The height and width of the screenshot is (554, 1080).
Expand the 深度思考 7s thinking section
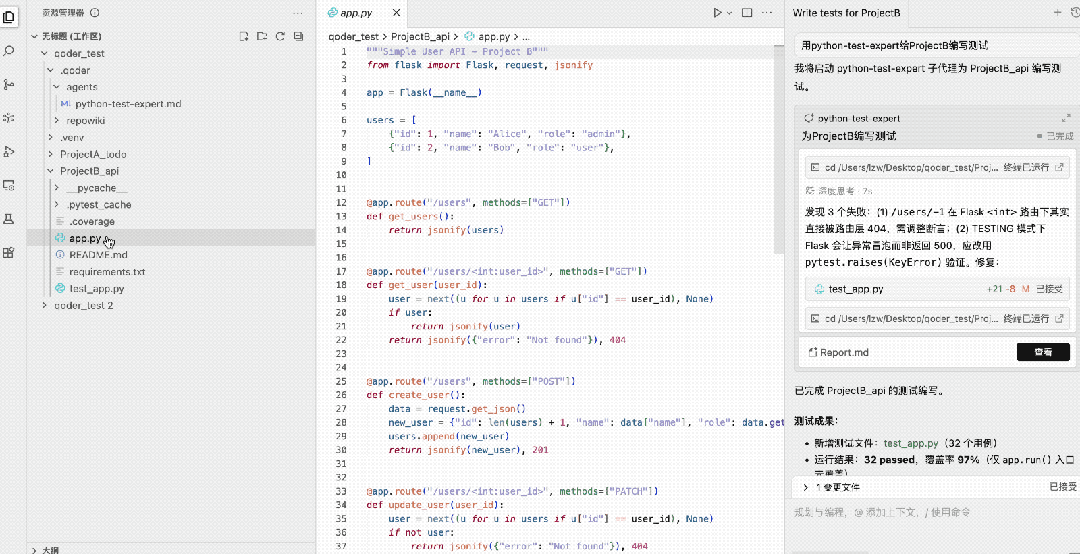coord(838,190)
